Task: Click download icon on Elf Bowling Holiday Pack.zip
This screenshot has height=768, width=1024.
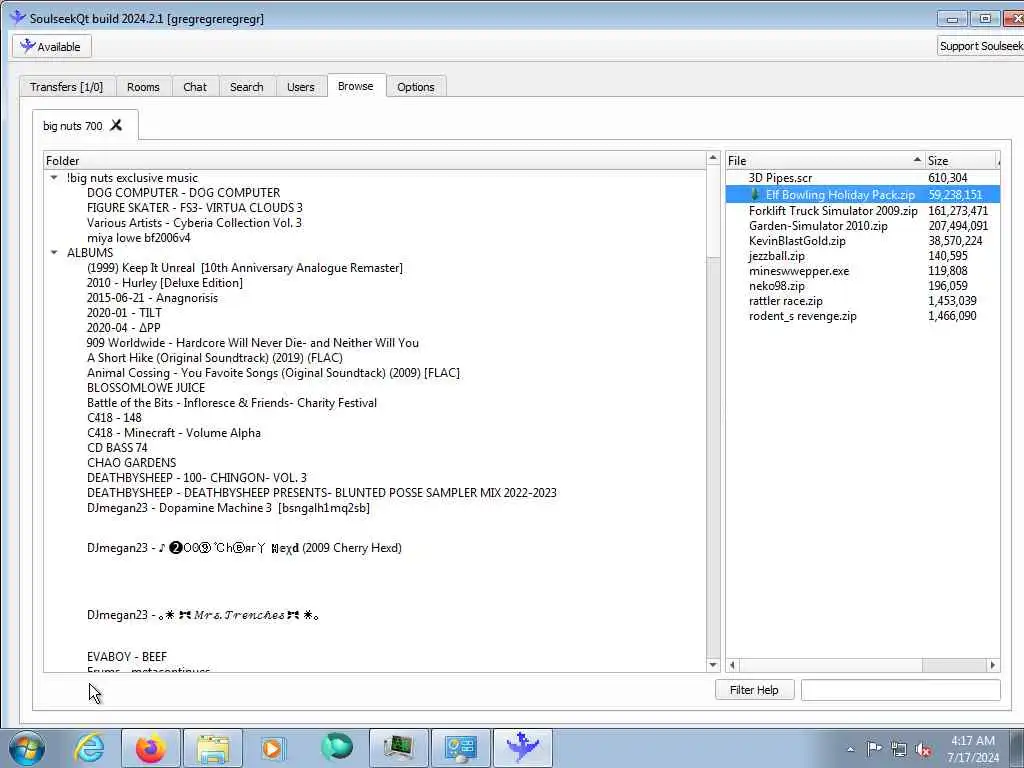Action: (x=755, y=194)
